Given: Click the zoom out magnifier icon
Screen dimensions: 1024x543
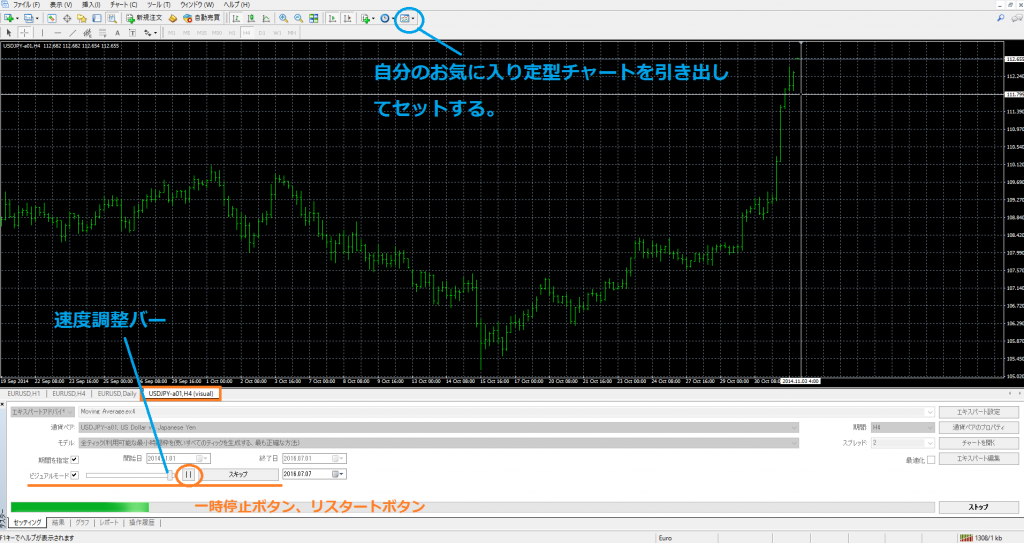Looking at the screenshot, I should [x=298, y=18].
